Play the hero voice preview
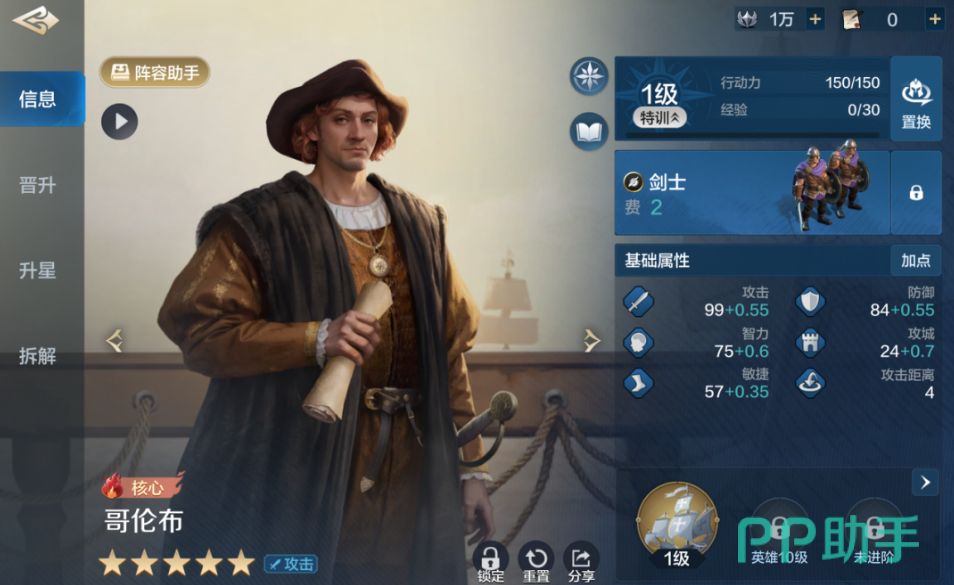This screenshot has width=954, height=585. click(119, 122)
